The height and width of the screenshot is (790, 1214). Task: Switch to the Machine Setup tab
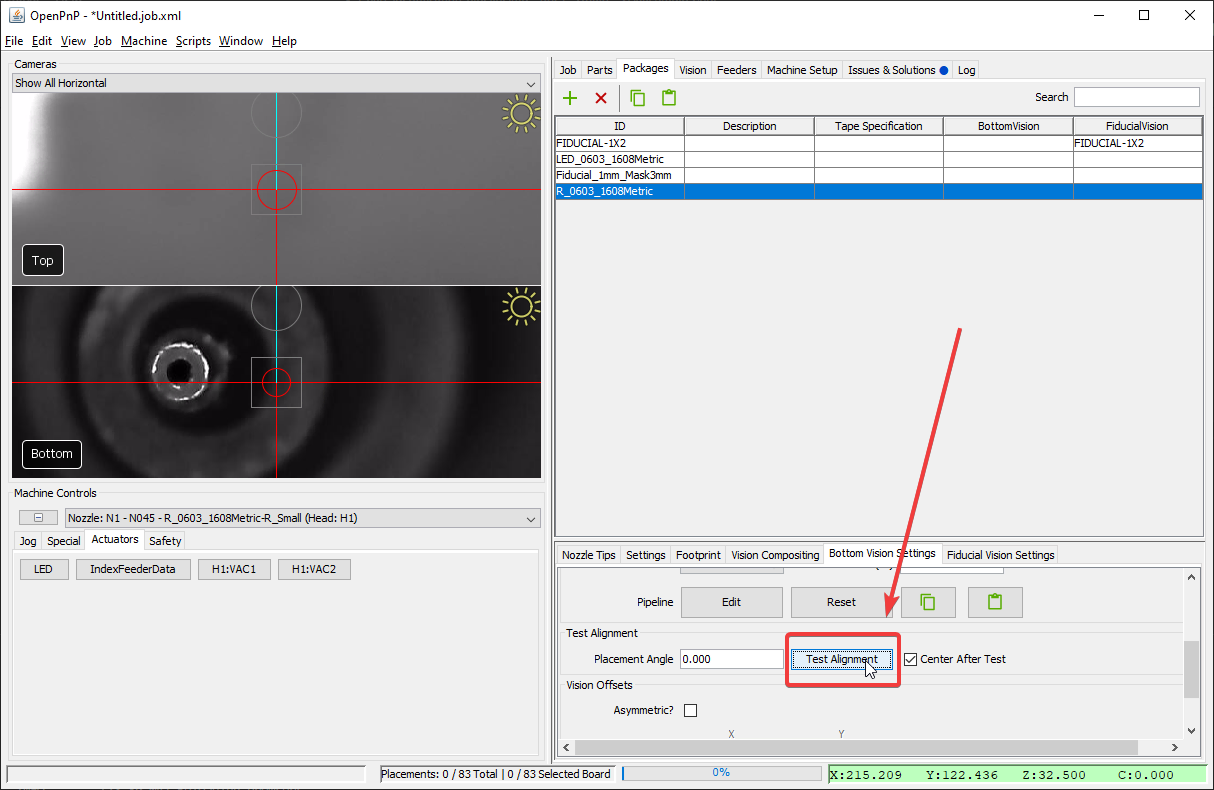click(802, 70)
